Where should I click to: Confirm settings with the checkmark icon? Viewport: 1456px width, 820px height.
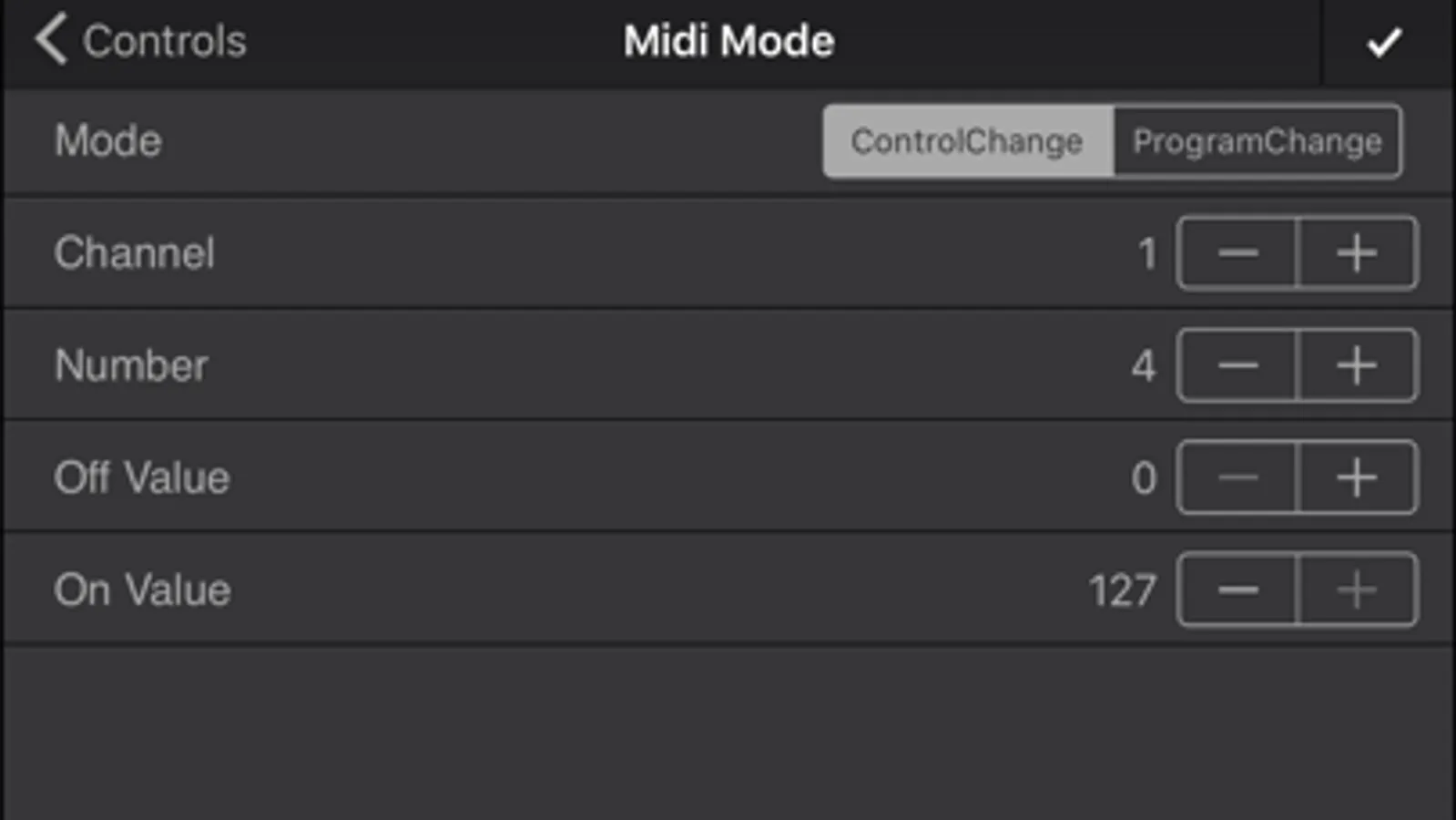point(1384,42)
